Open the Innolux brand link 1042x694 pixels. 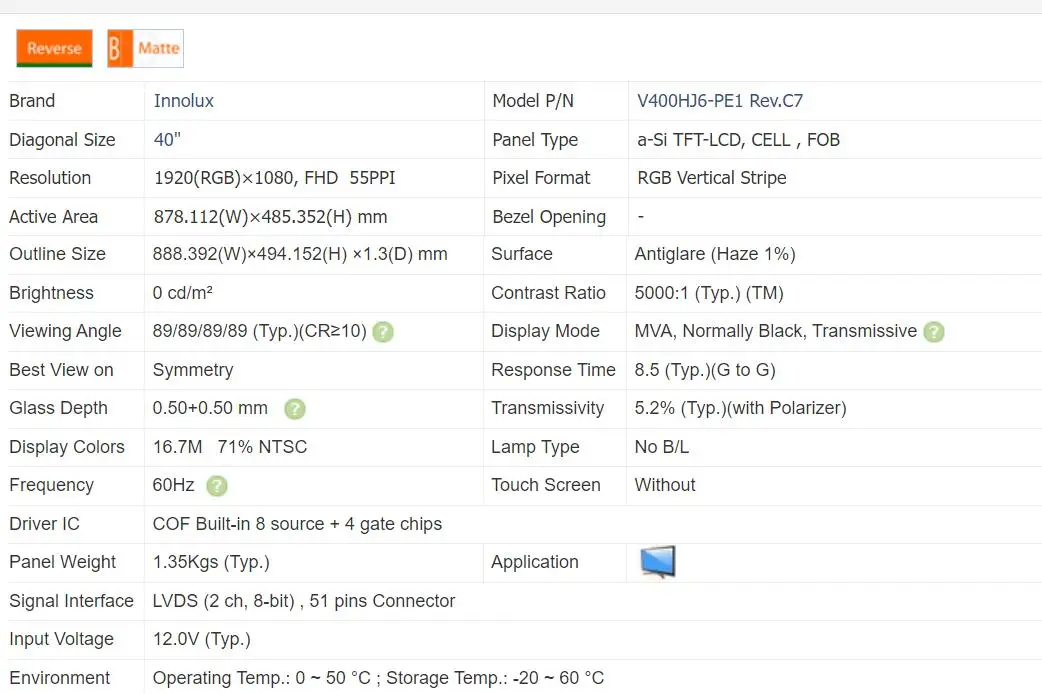pos(183,101)
